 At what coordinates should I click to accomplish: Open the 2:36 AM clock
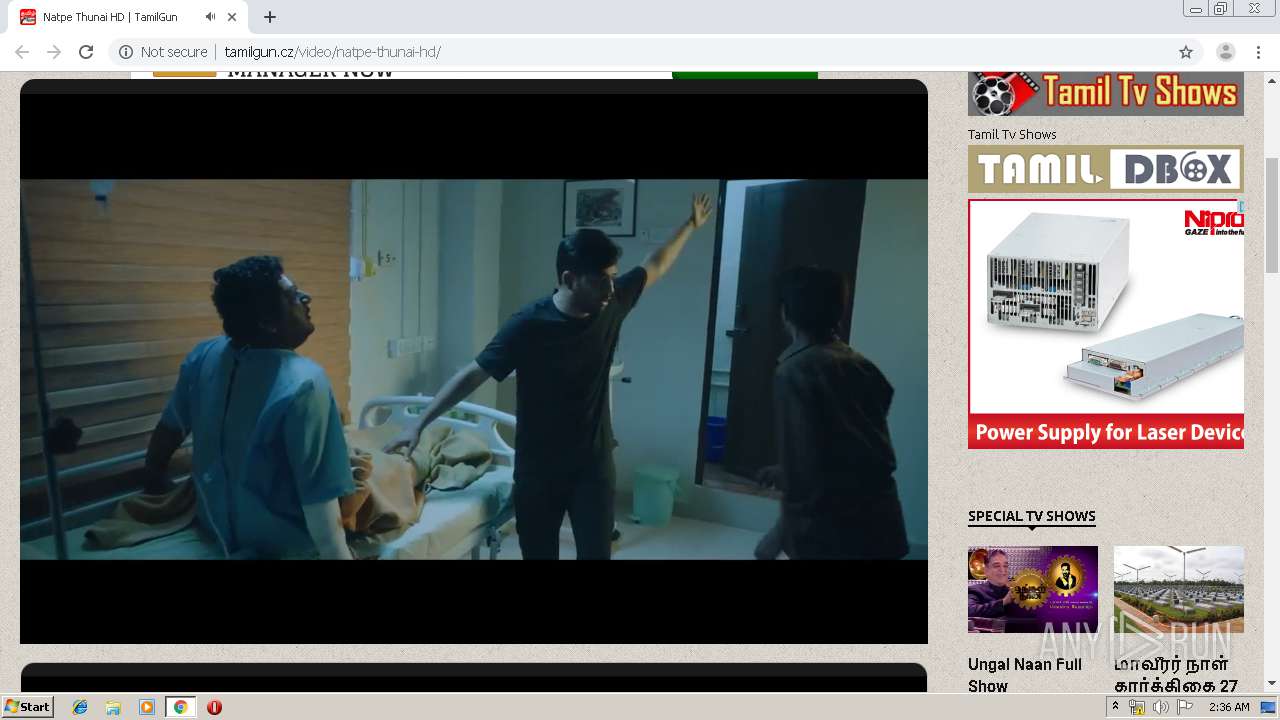1229,707
